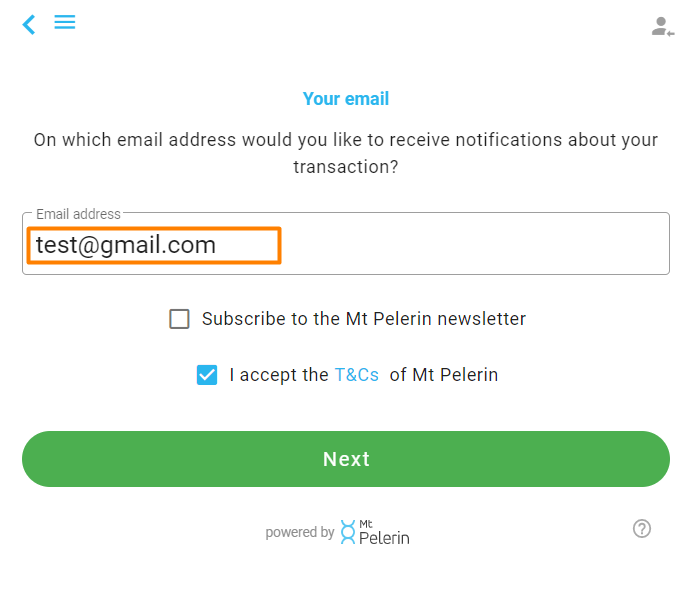Screen dimensions: 690x590
Task: Click on the test@gmail.com text
Action: [126, 245]
